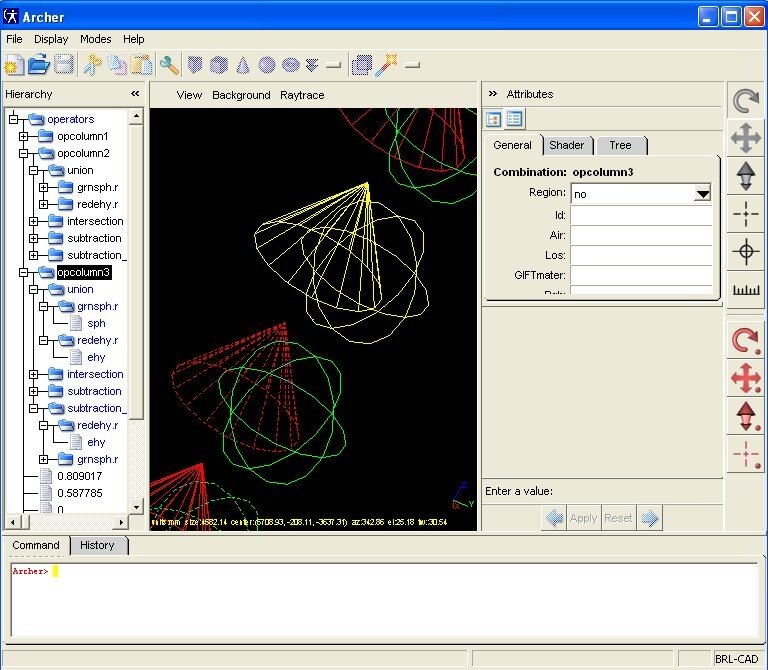This screenshot has height=670, width=768.
Task: Click the left arrow previous button
Action: click(x=554, y=518)
